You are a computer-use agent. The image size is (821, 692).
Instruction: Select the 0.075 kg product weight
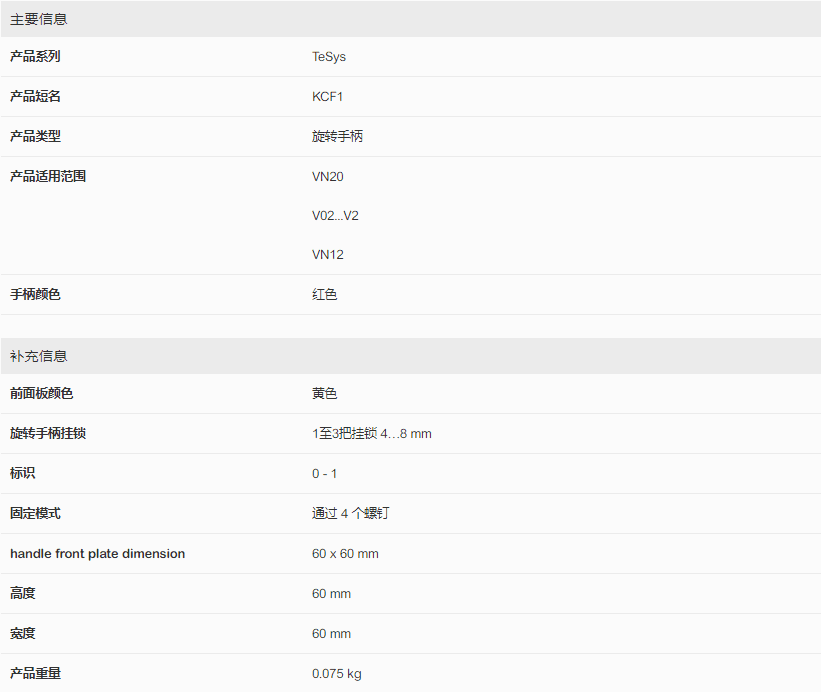[x=337, y=673]
